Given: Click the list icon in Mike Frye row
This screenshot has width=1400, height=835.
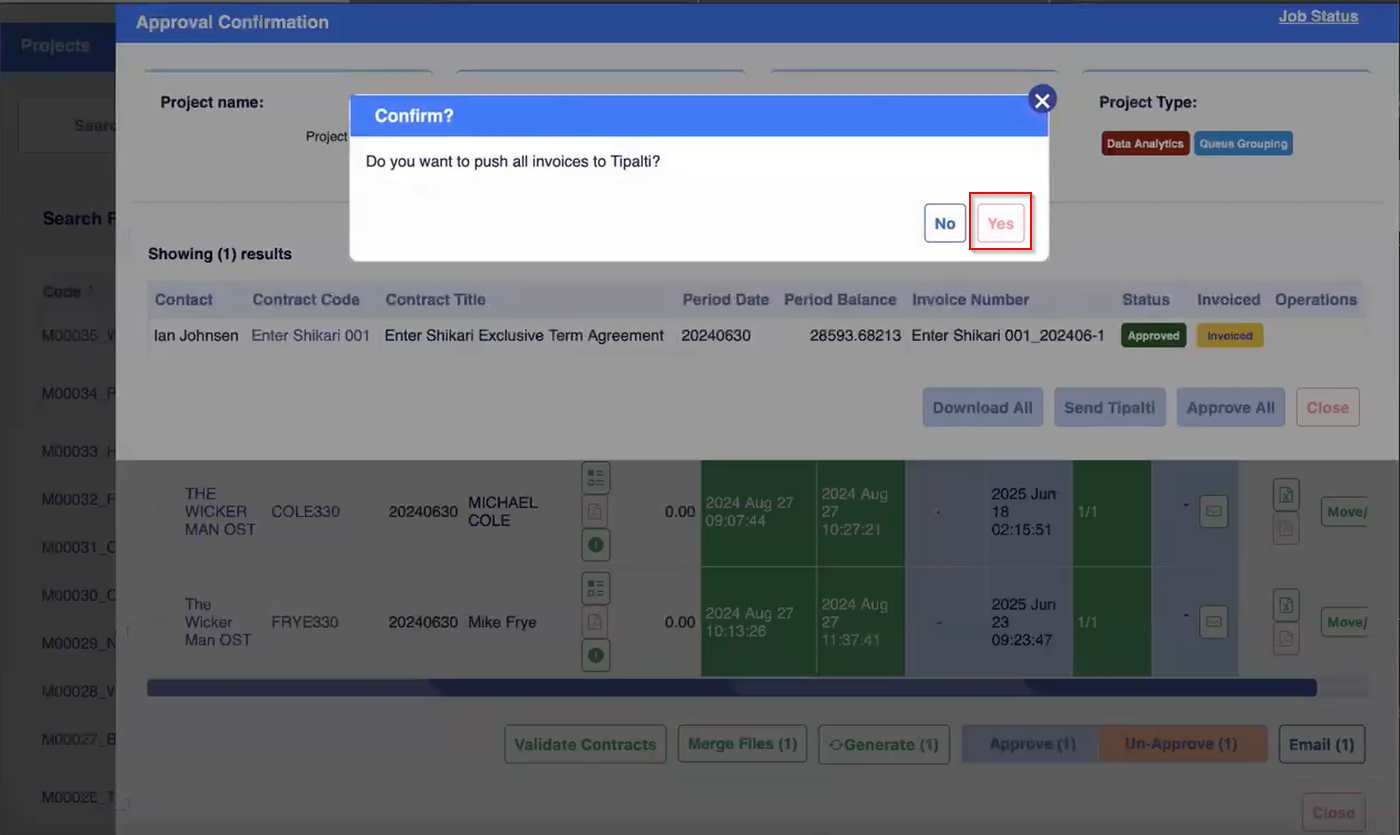Looking at the screenshot, I should [x=596, y=589].
